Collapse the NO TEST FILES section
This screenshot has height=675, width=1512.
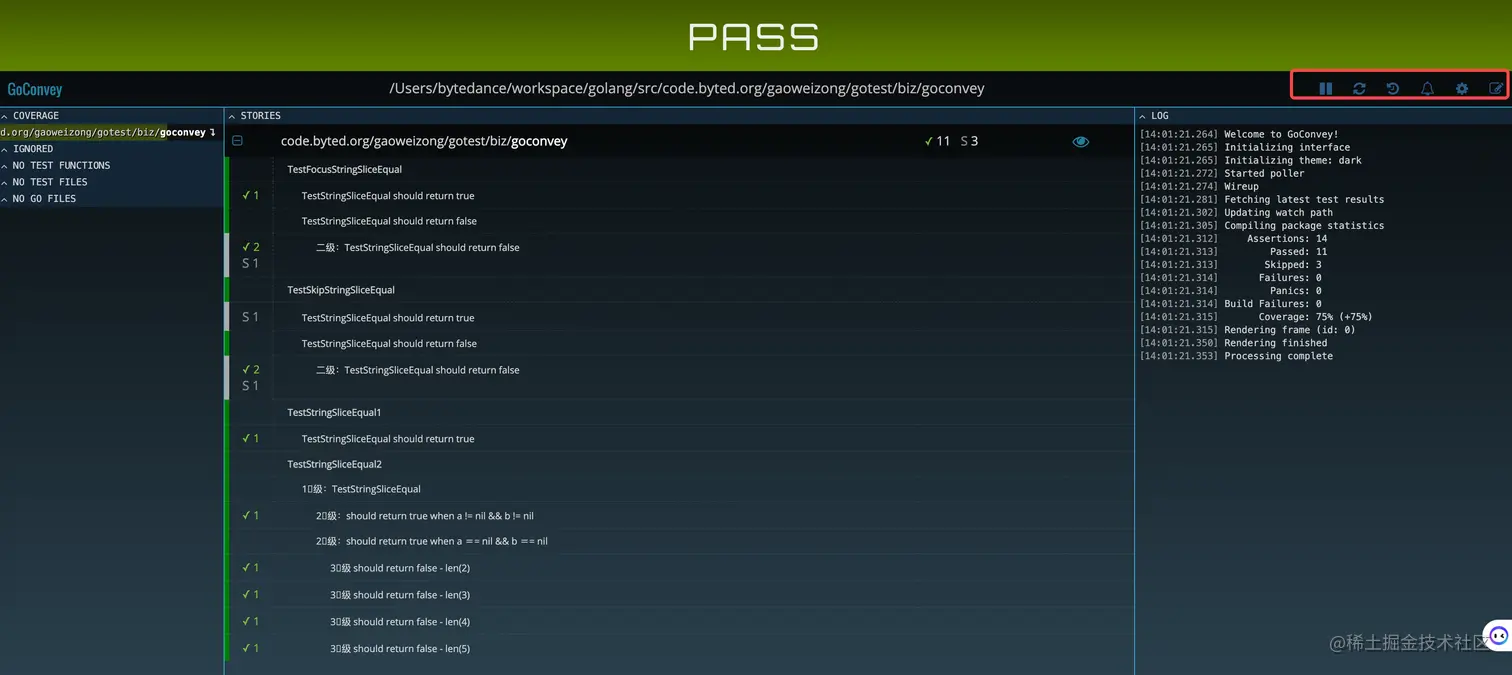[x=112, y=182]
